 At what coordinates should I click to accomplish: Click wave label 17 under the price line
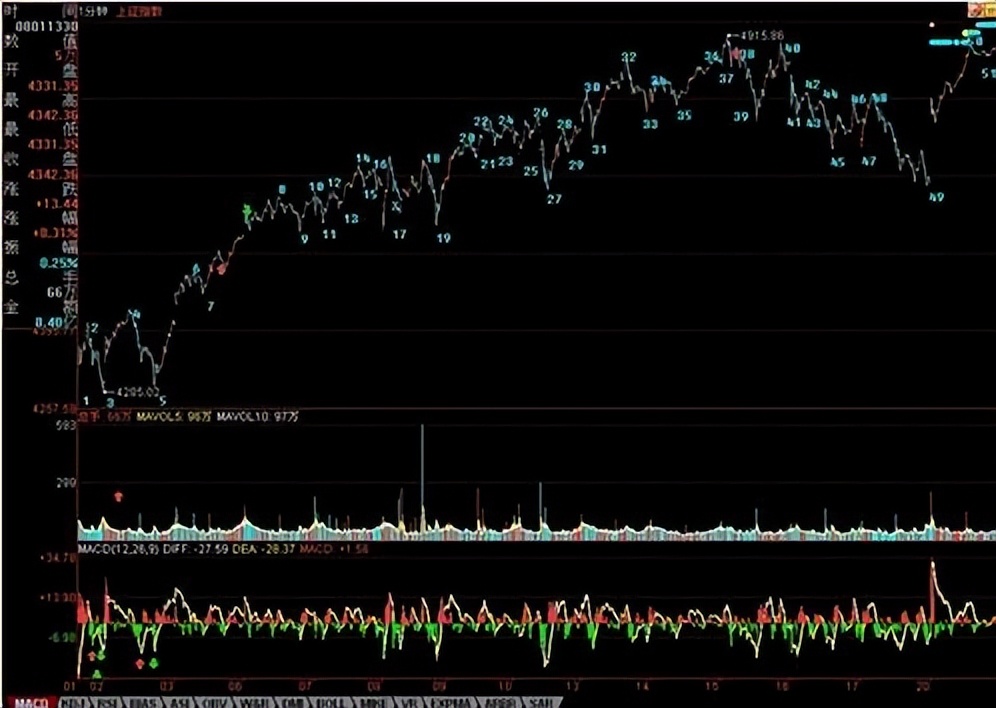pos(399,234)
